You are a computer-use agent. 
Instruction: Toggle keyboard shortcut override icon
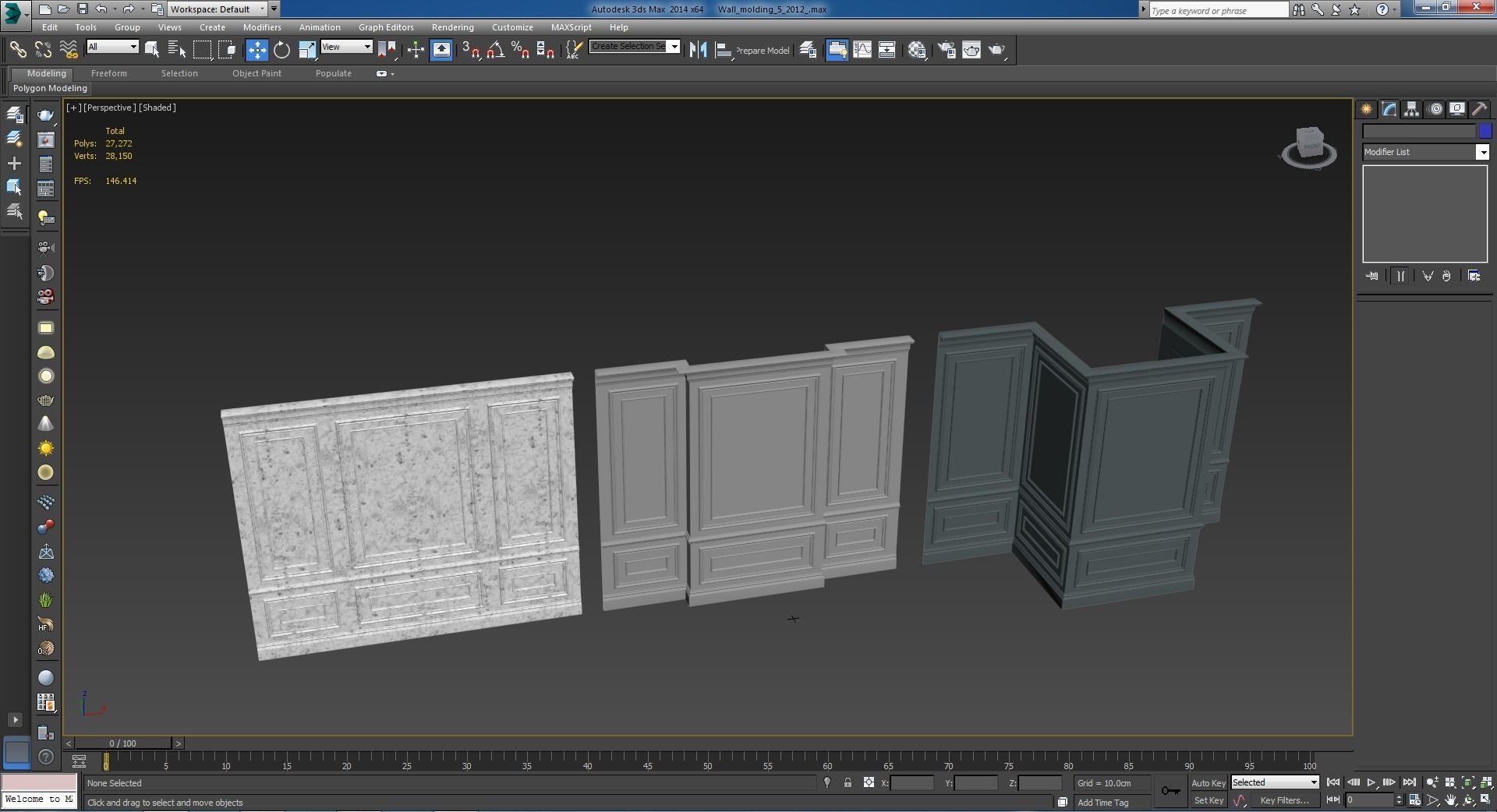(441, 50)
